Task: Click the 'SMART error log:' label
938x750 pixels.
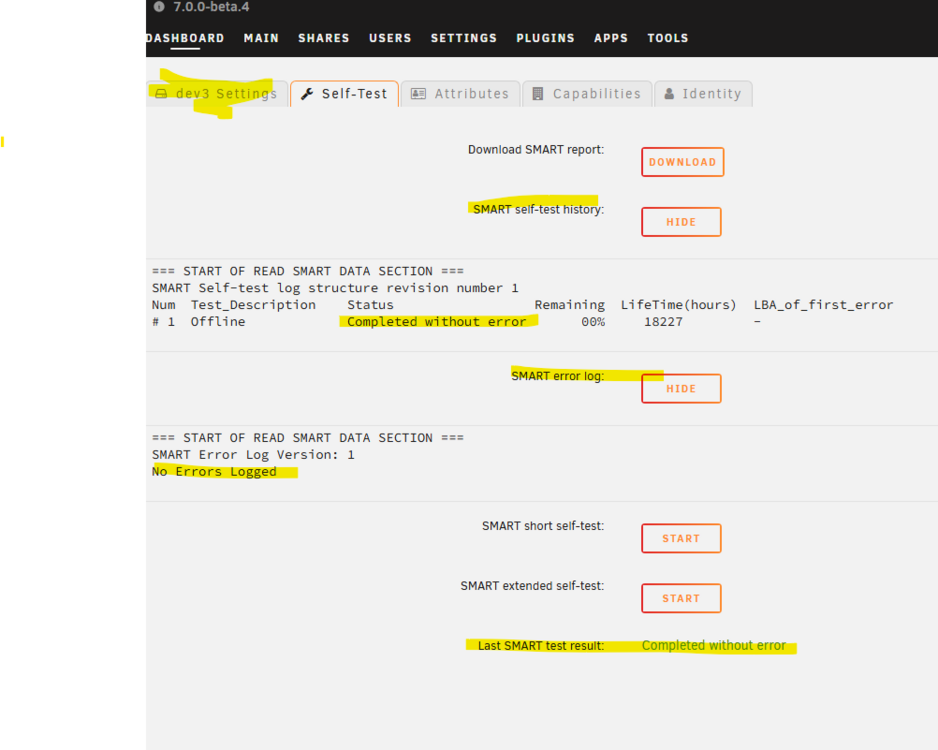Action: coord(558,376)
